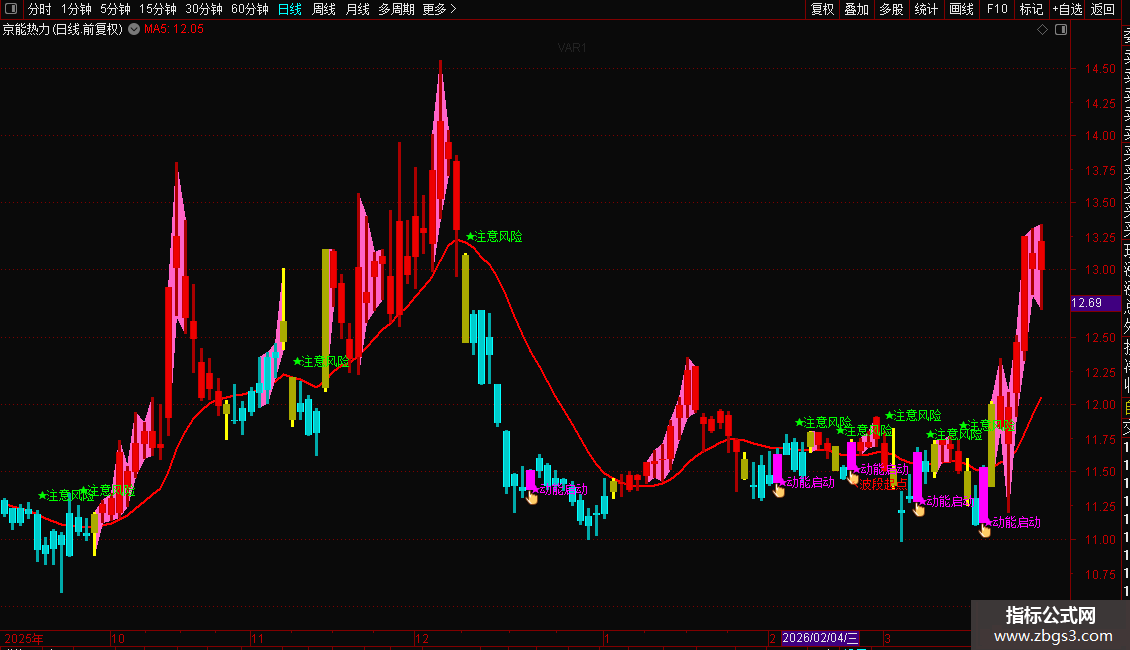Viewport: 1130px width, 650px height.
Task: Select the 30分钟 period tab
Action: 203,9
